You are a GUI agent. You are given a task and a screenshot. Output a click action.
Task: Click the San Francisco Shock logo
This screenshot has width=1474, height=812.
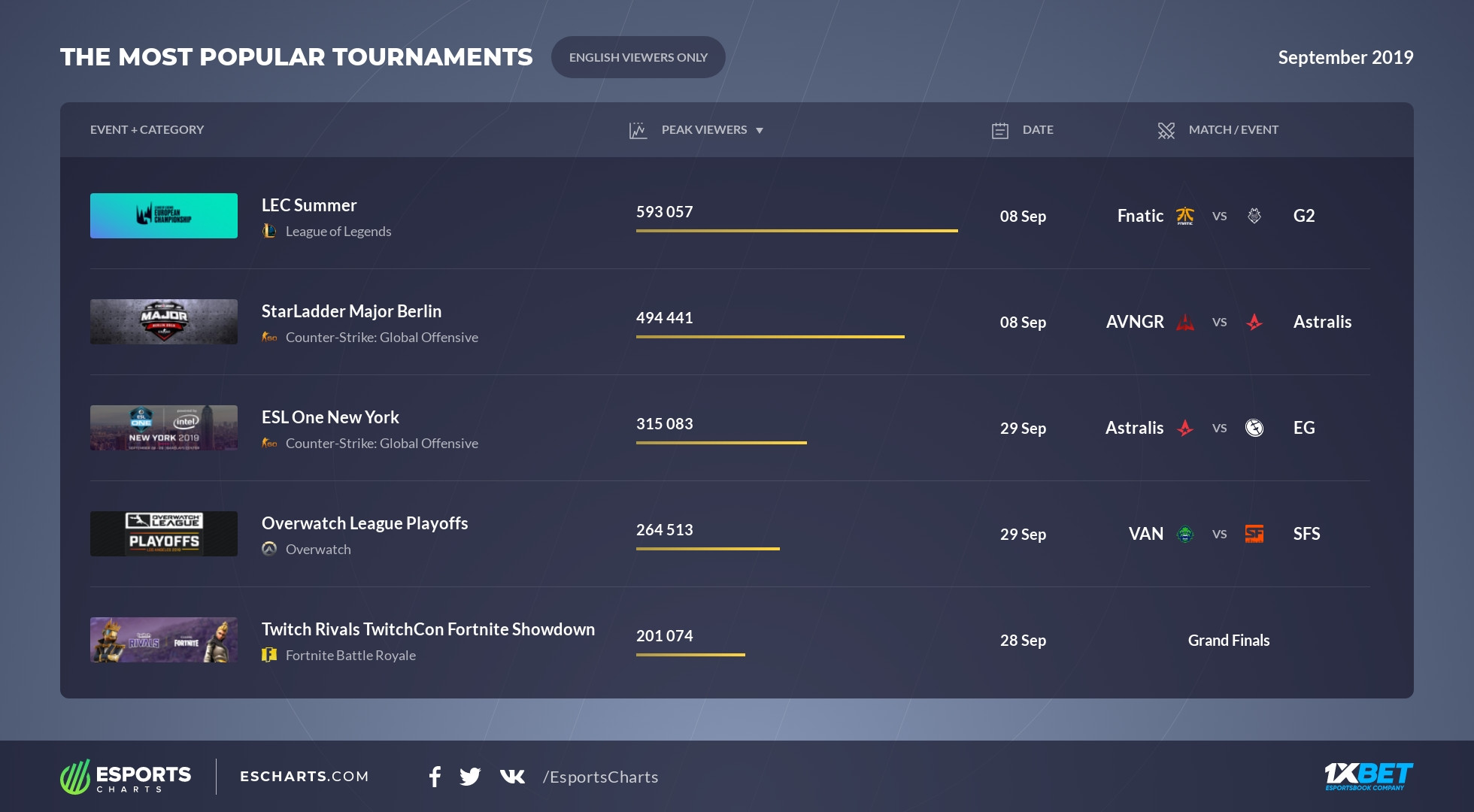click(1254, 534)
